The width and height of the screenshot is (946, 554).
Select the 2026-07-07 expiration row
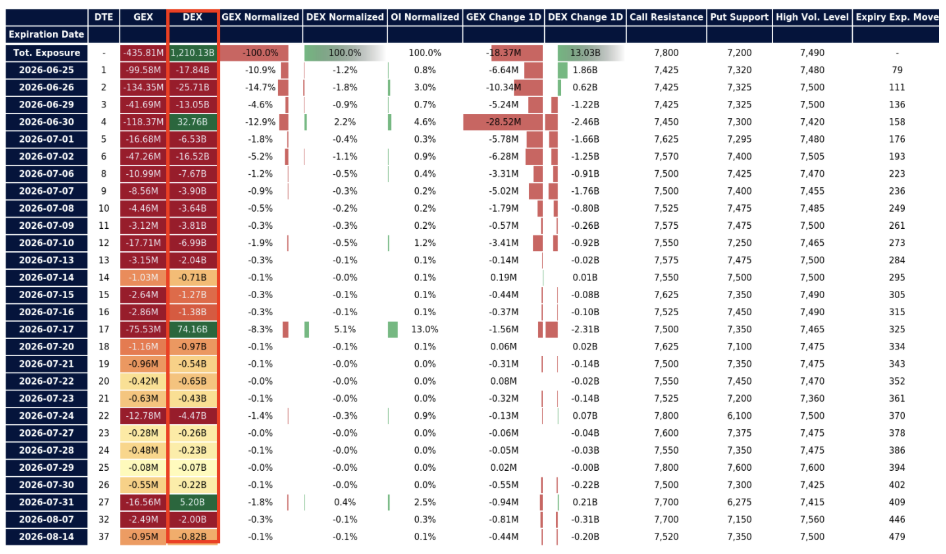[46, 191]
